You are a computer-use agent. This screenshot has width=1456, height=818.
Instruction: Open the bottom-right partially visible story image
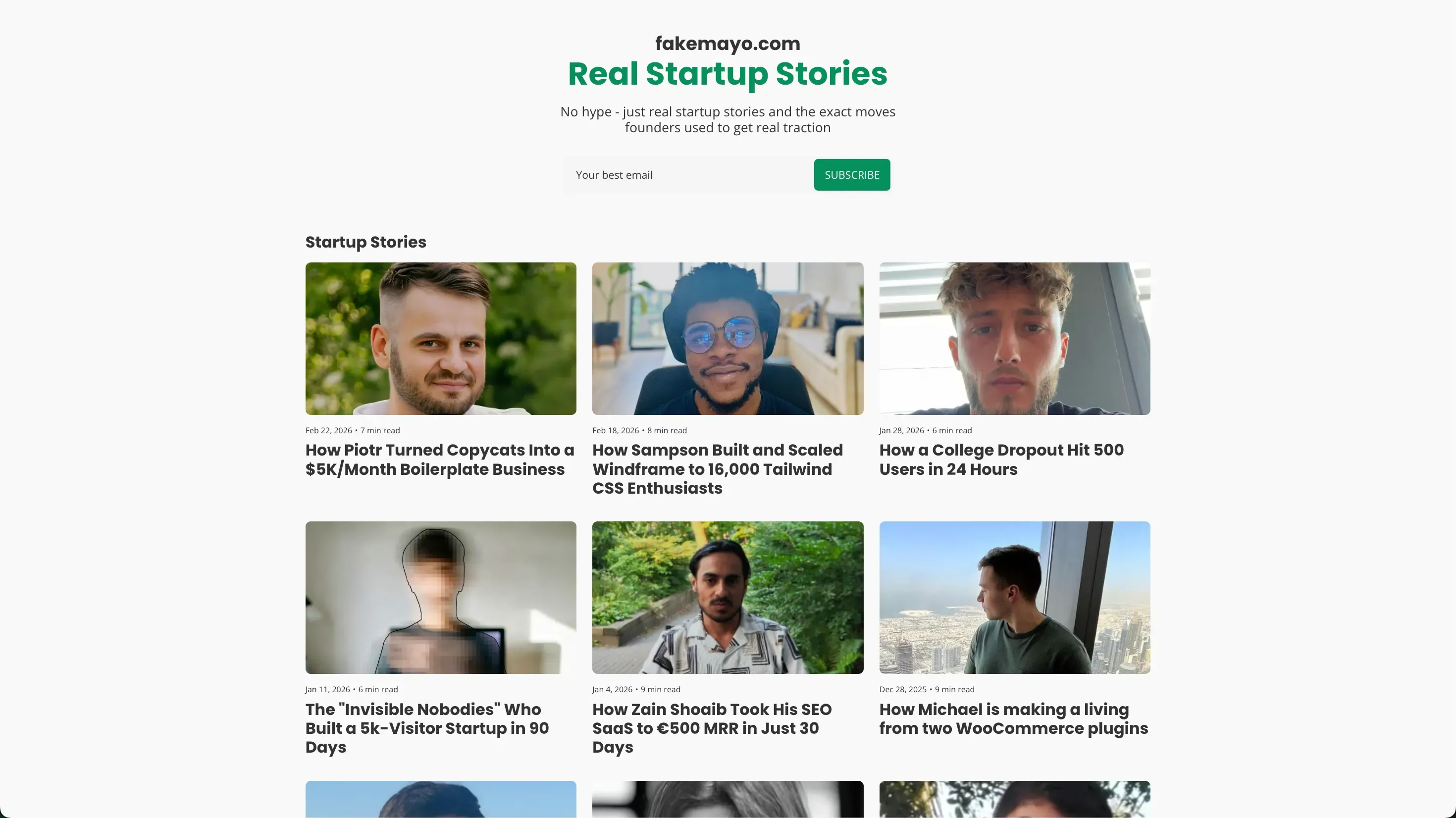point(1014,799)
